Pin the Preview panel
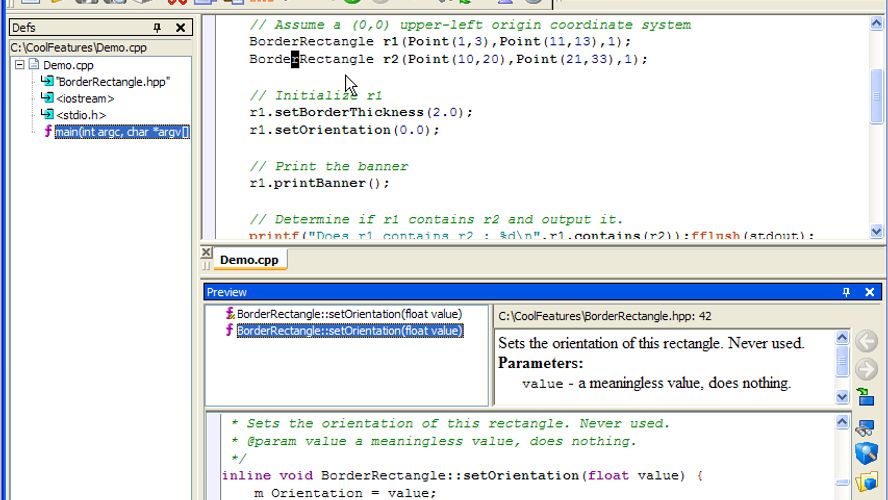This screenshot has height=500, width=888. (x=846, y=292)
